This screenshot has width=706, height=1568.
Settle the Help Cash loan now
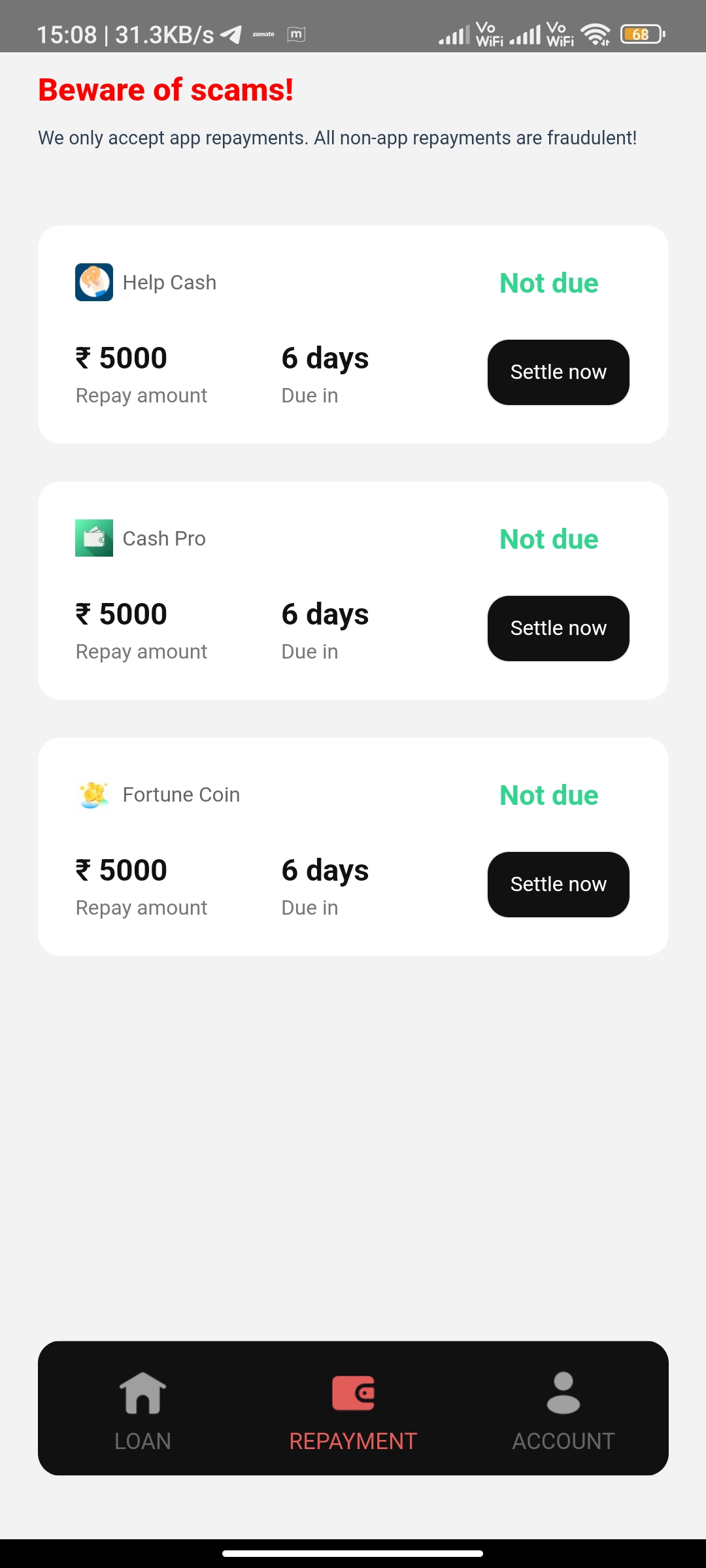click(x=558, y=372)
